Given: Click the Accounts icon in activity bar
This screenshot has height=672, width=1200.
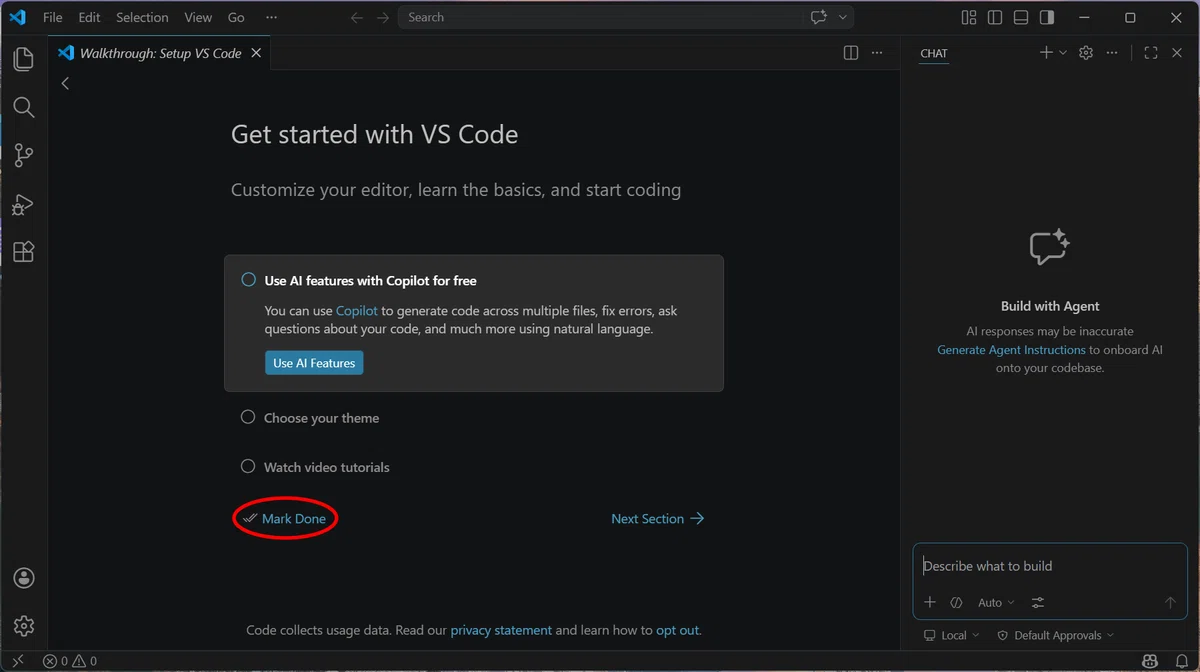Looking at the screenshot, I should (24, 578).
